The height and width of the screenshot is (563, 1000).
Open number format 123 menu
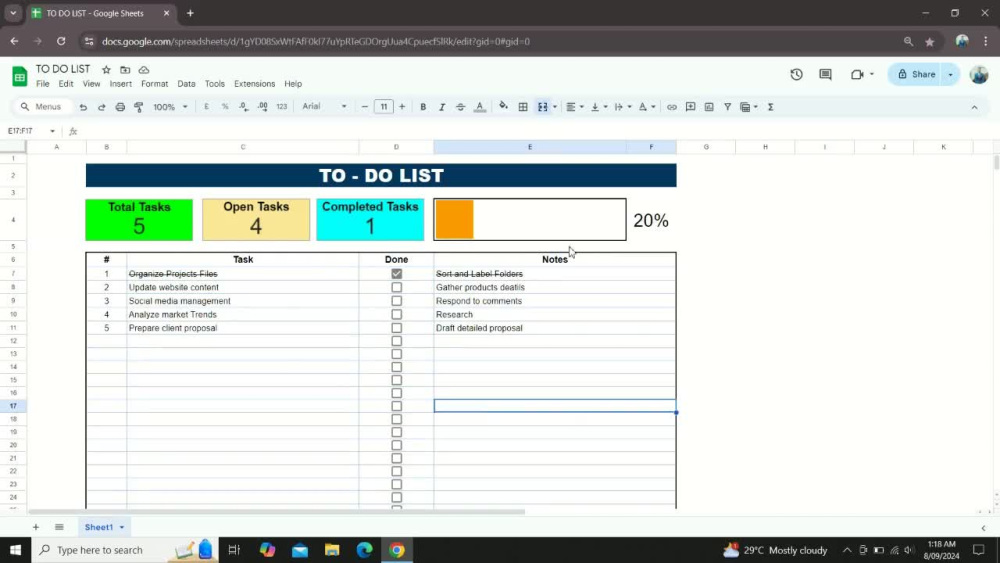(x=282, y=107)
